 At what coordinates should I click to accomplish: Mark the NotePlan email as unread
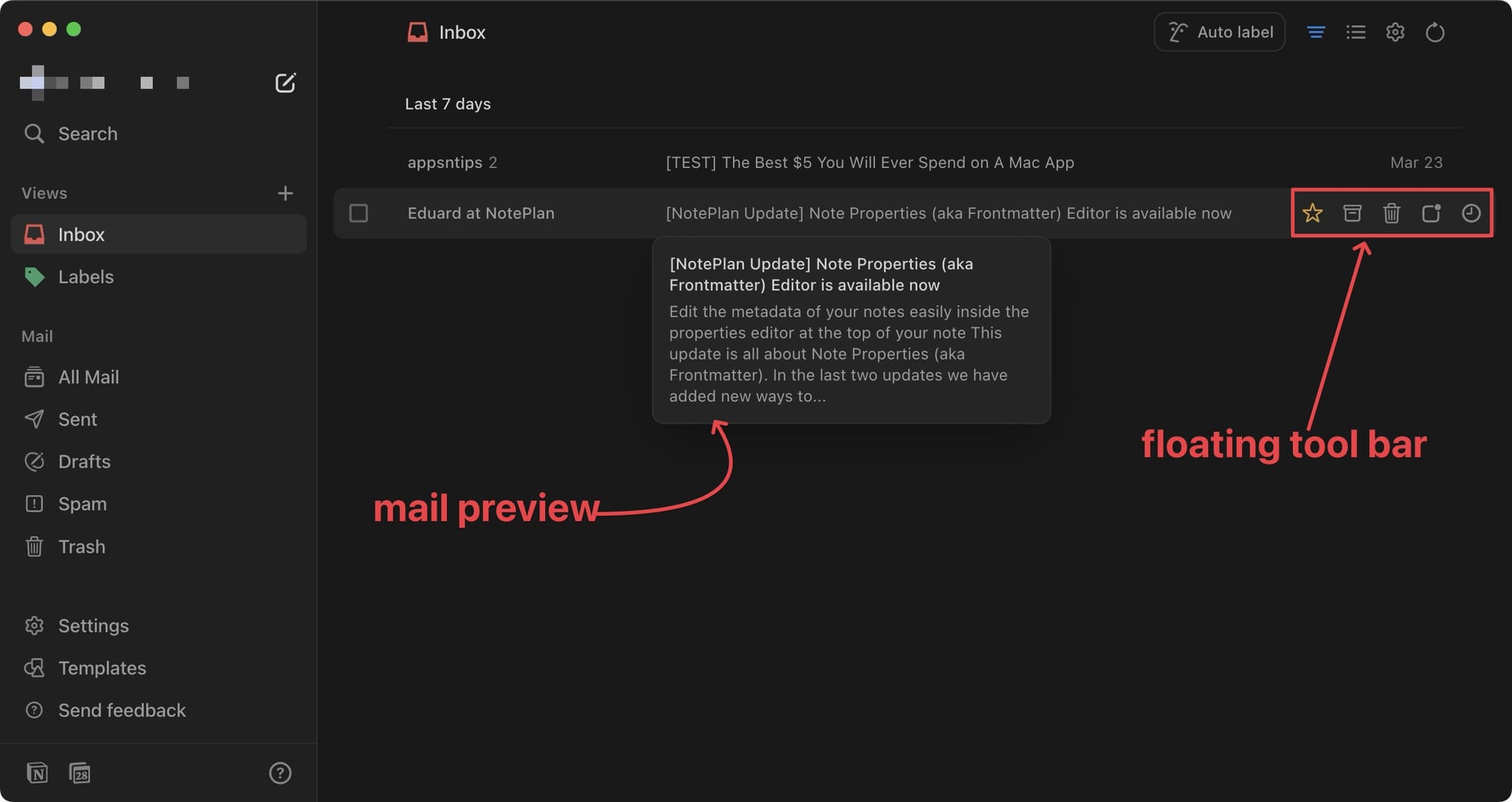[x=1431, y=213]
